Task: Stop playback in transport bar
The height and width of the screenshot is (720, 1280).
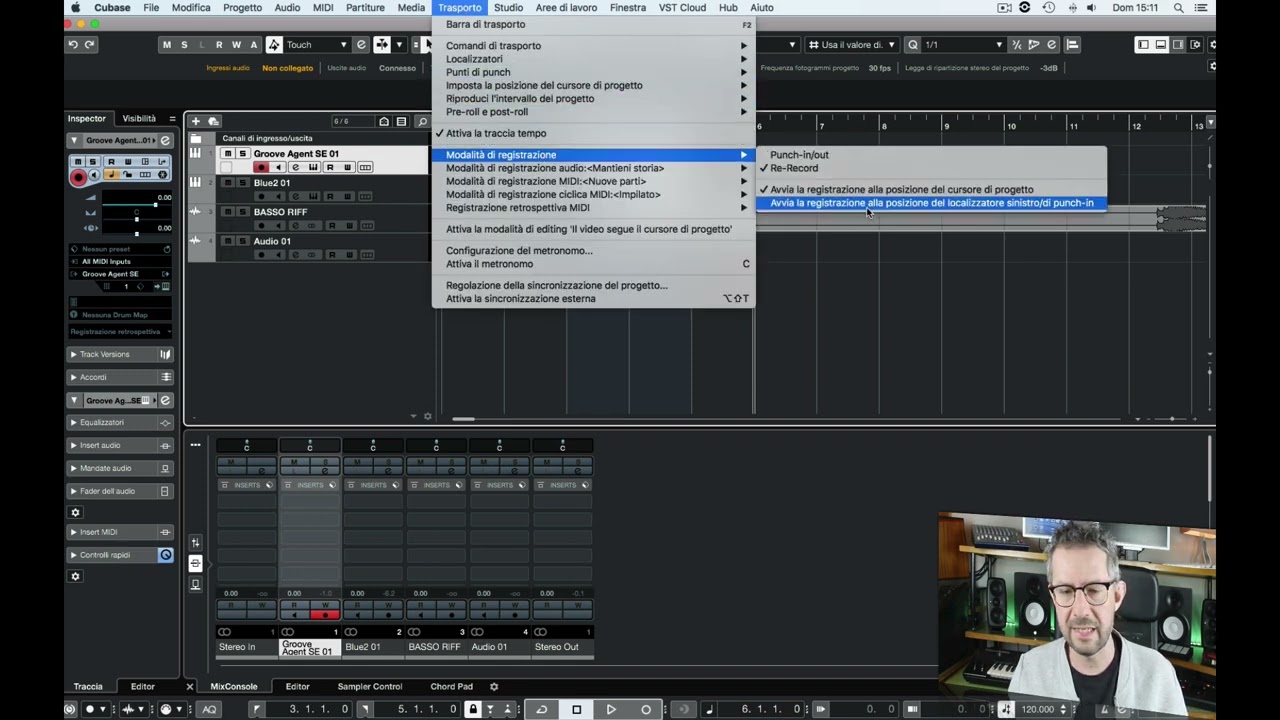Action: [576, 709]
